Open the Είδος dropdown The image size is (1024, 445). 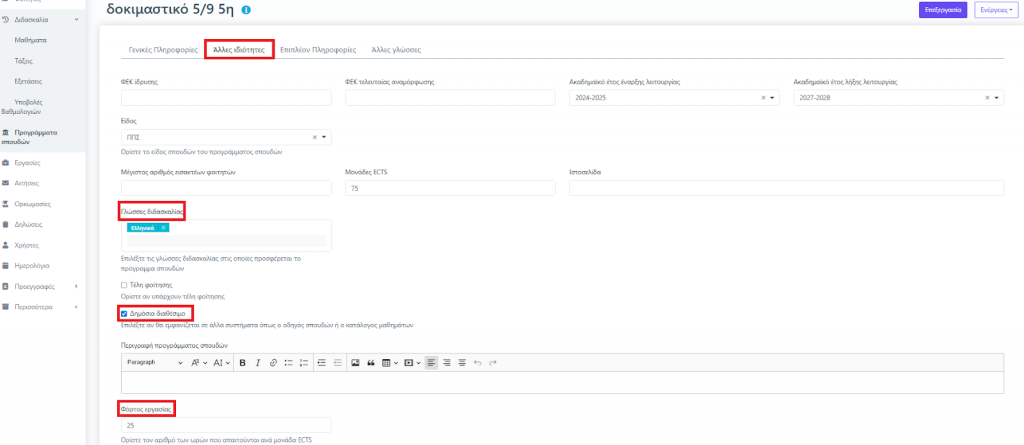[324, 137]
